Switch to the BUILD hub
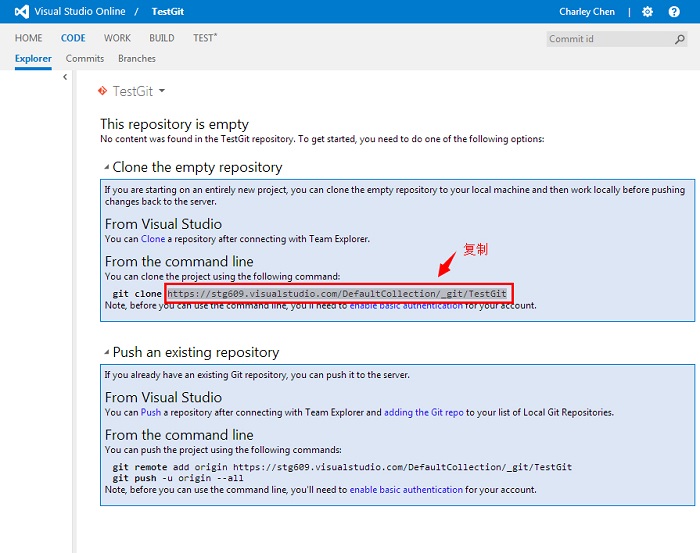 (x=161, y=38)
